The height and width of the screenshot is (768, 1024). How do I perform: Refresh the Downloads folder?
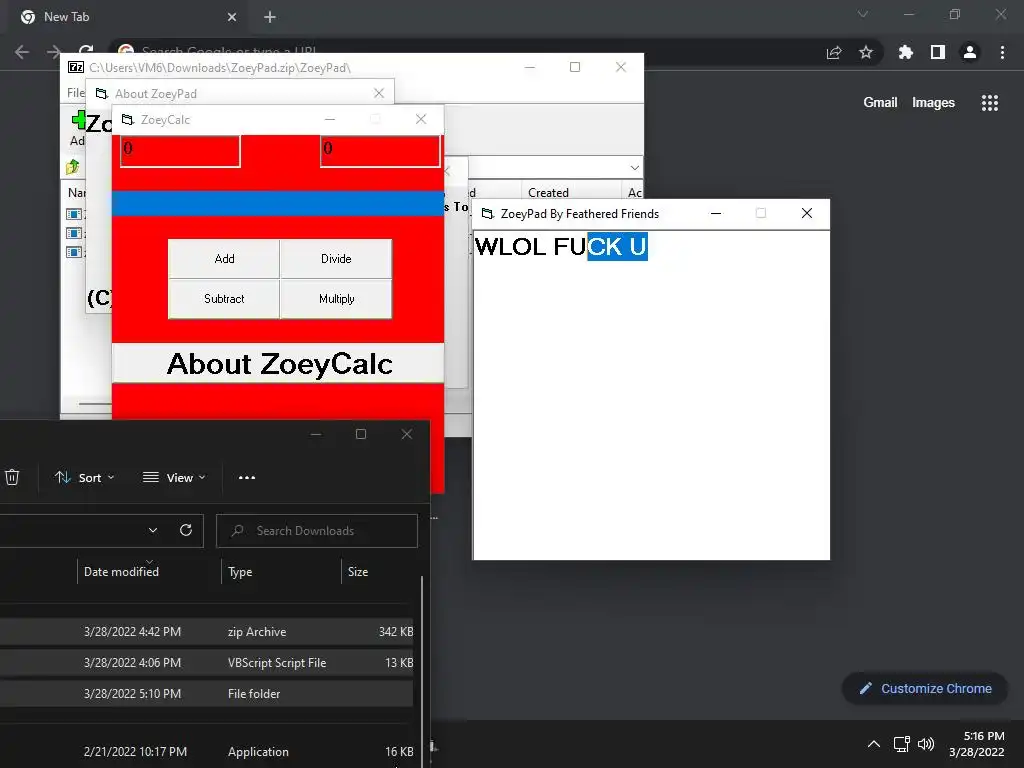(186, 530)
